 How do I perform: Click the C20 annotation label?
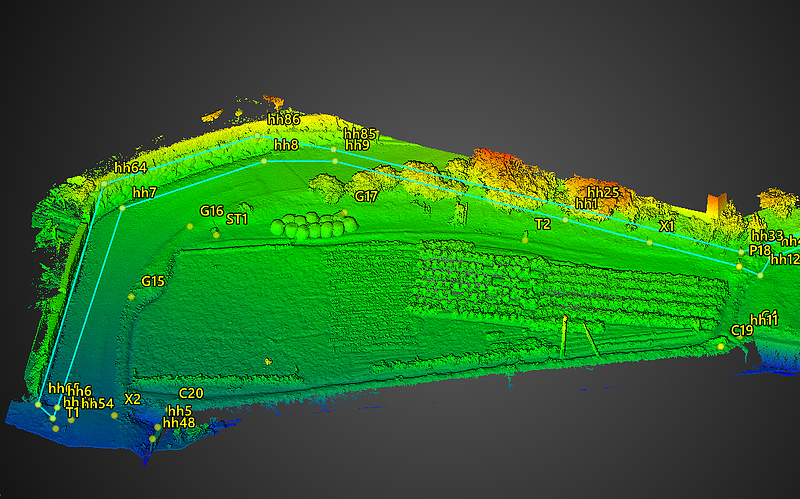[190, 393]
